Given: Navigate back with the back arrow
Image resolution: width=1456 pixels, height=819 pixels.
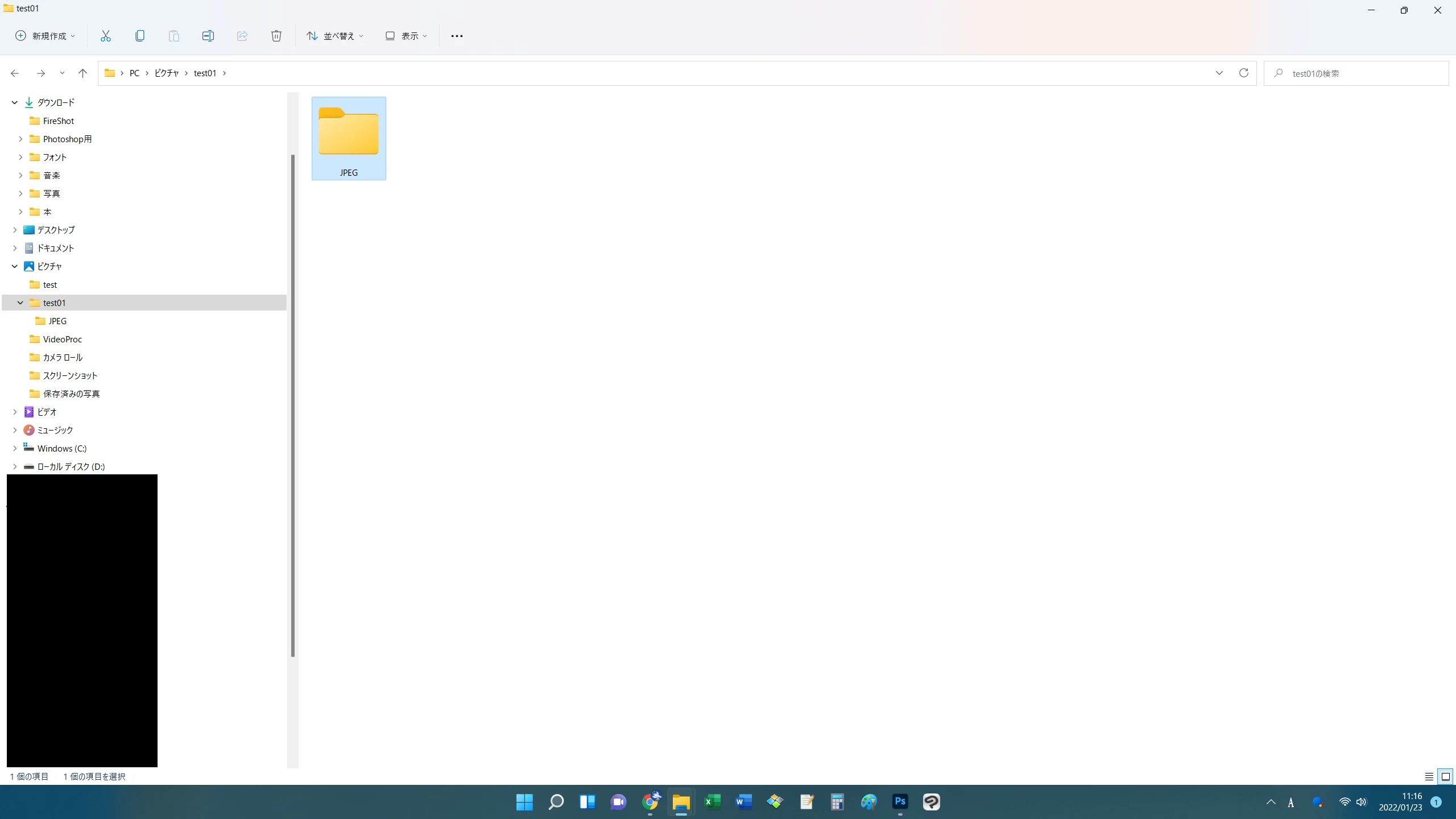Looking at the screenshot, I should [15, 73].
